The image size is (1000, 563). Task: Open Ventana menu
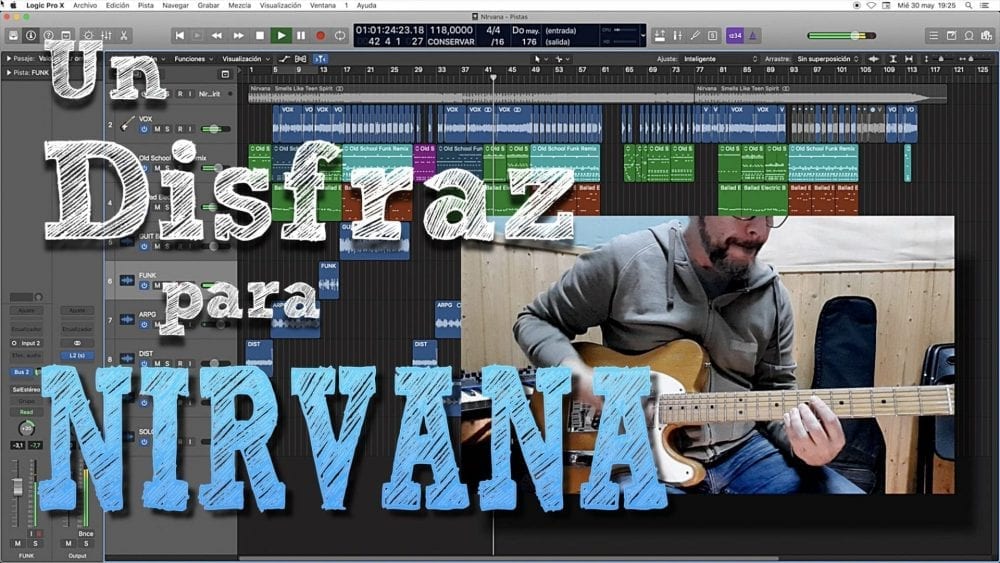[x=323, y=5]
